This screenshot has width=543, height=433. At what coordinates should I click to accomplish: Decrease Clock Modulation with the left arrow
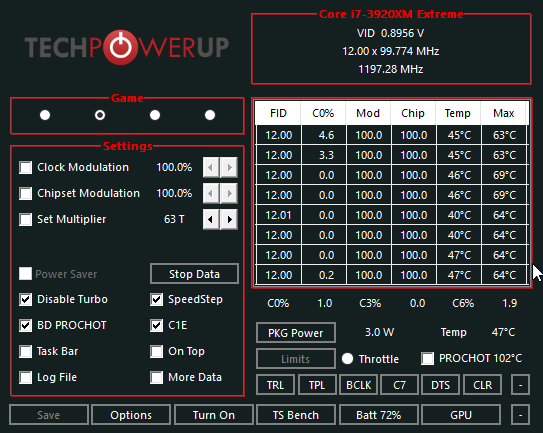[211, 167]
